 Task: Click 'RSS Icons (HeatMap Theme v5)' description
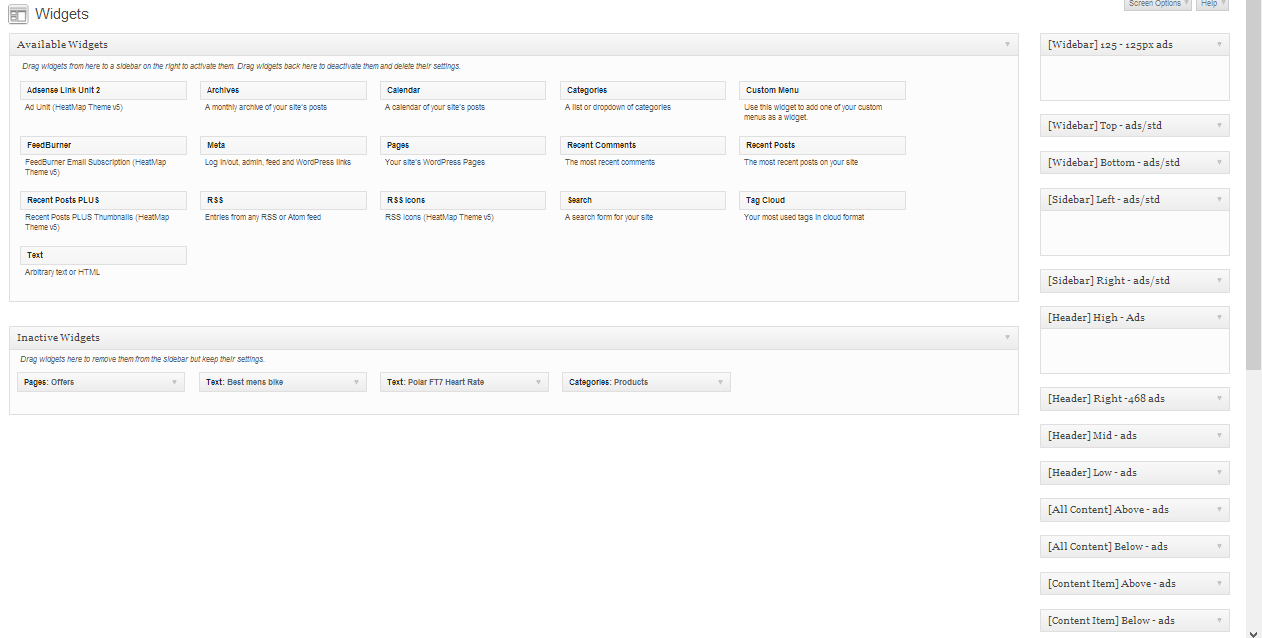click(x=439, y=218)
